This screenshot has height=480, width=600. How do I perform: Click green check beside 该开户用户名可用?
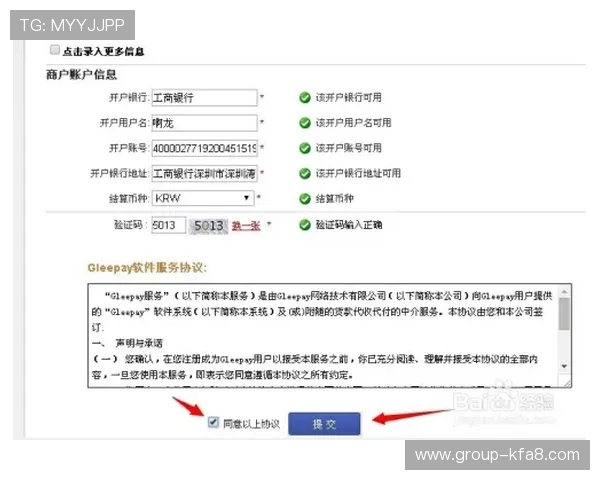click(x=305, y=123)
